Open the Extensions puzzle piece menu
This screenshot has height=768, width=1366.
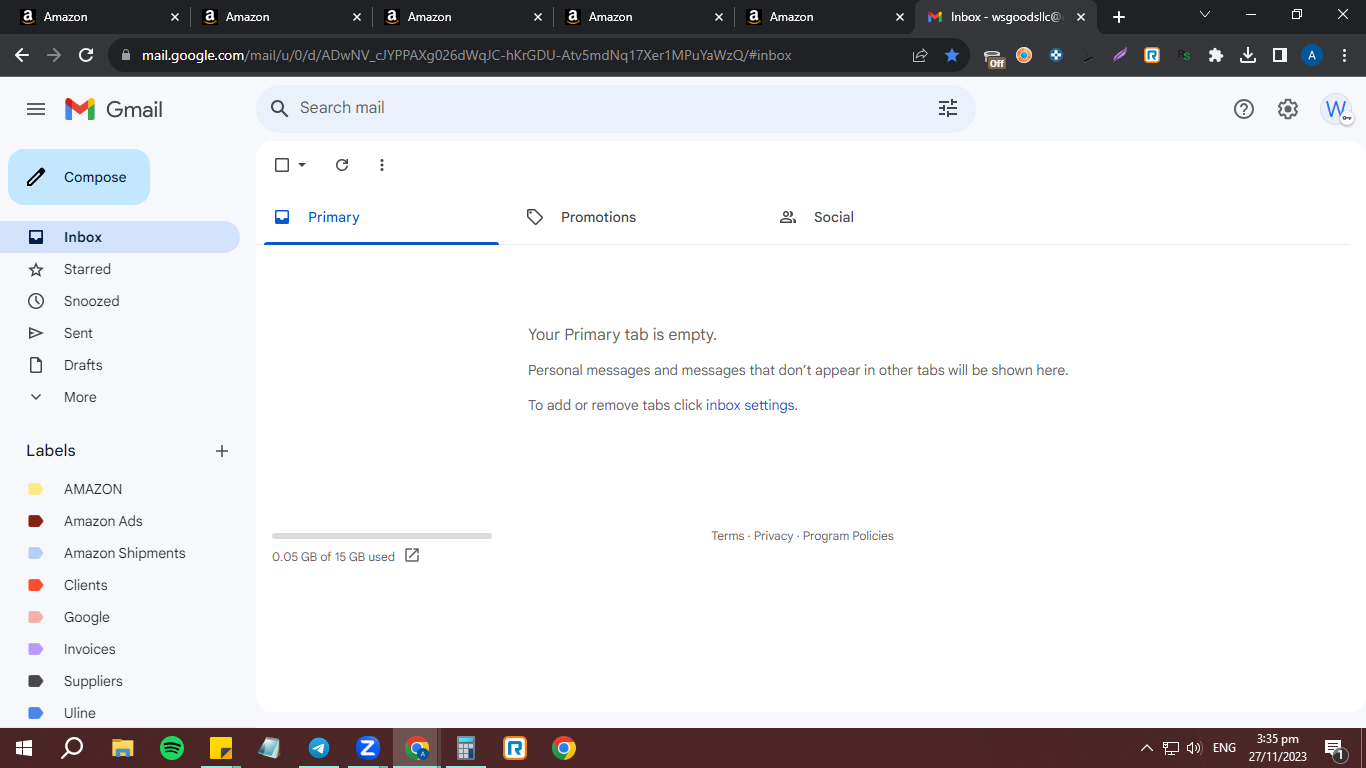click(x=1216, y=55)
